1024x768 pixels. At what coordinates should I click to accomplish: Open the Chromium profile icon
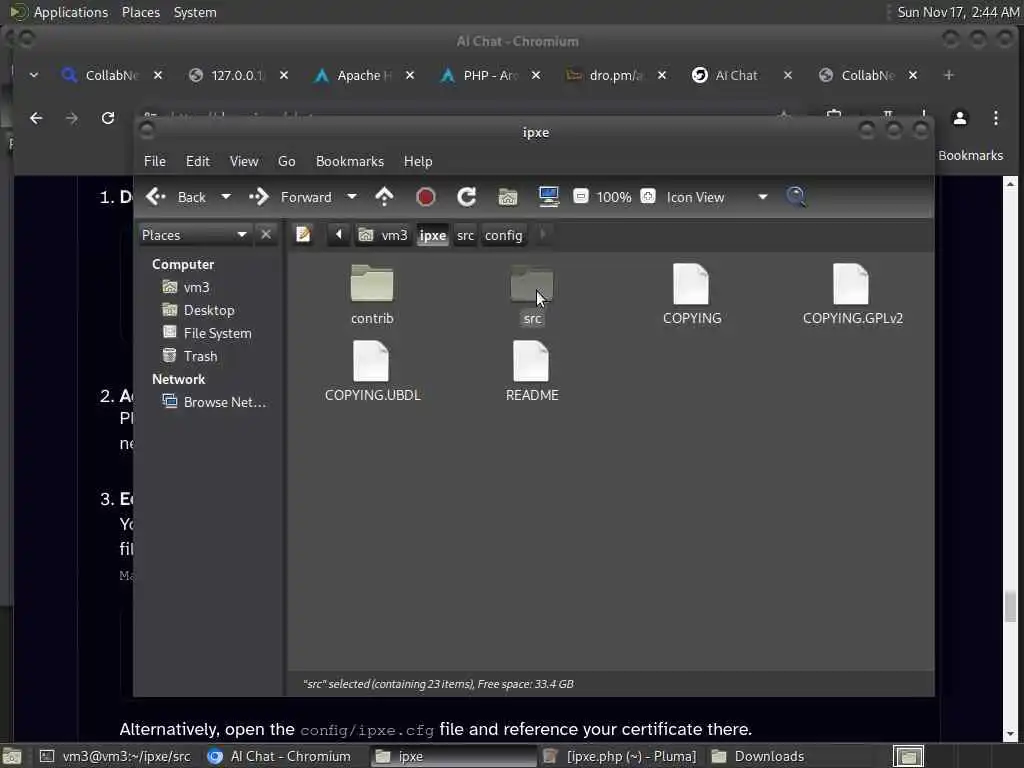click(959, 118)
